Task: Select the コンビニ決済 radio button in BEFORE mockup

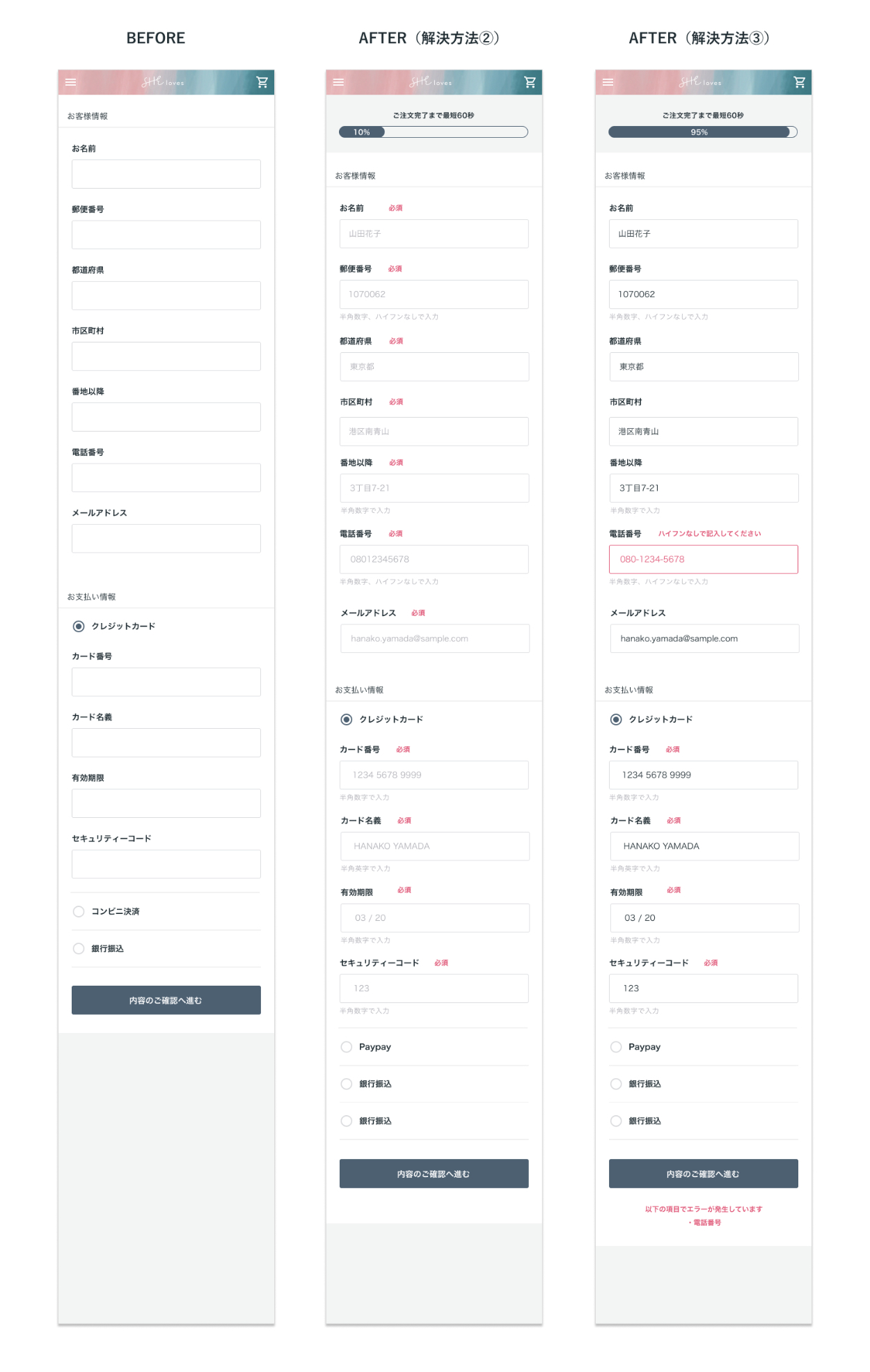Action: click(x=79, y=911)
